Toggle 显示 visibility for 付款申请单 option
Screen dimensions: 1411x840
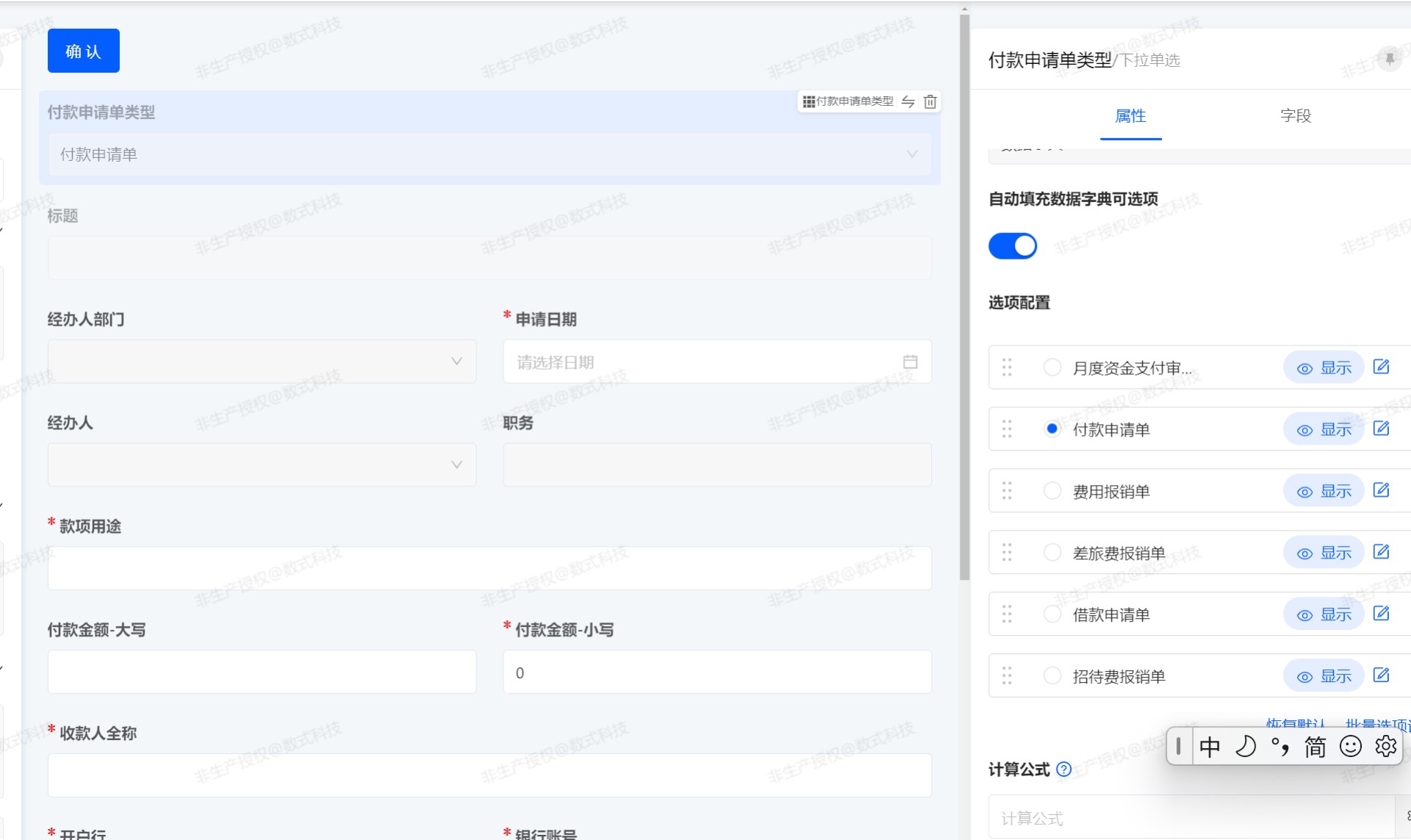tap(1324, 429)
